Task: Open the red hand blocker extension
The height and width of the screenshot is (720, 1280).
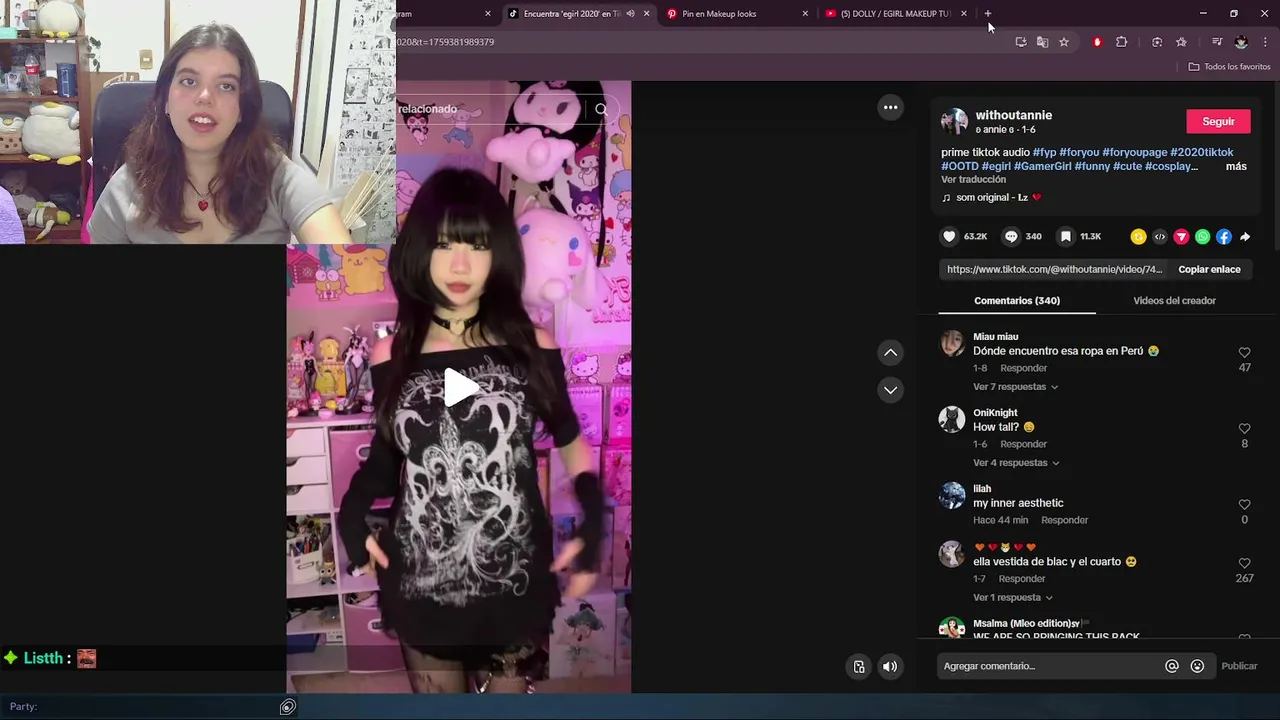Action: (x=1097, y=42)
